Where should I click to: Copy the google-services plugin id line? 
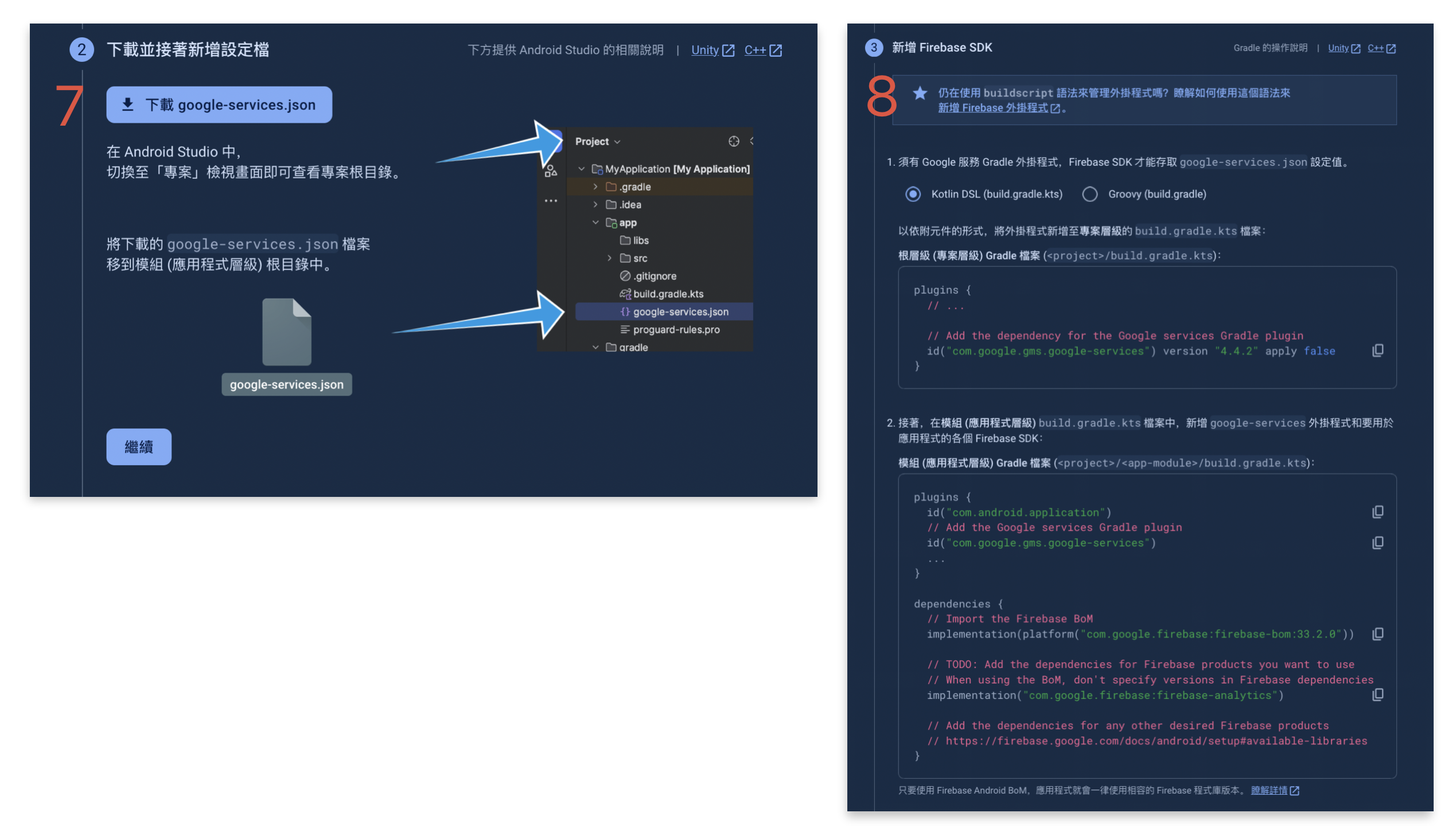[1377, 542]
